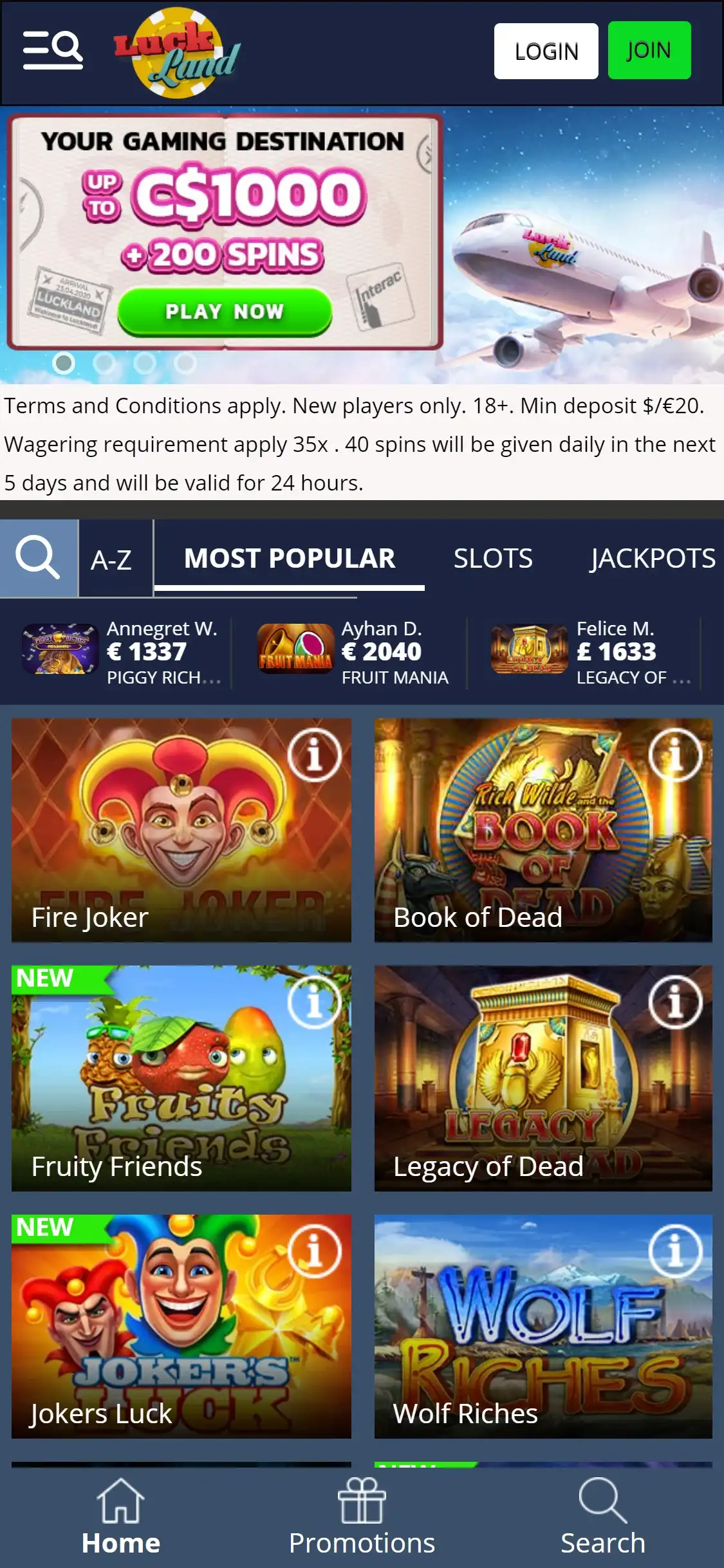The width and height of the screenshot is (724, 1568).
Task: Switch to the SLOTS tab
Action: (x=493, y=558)
